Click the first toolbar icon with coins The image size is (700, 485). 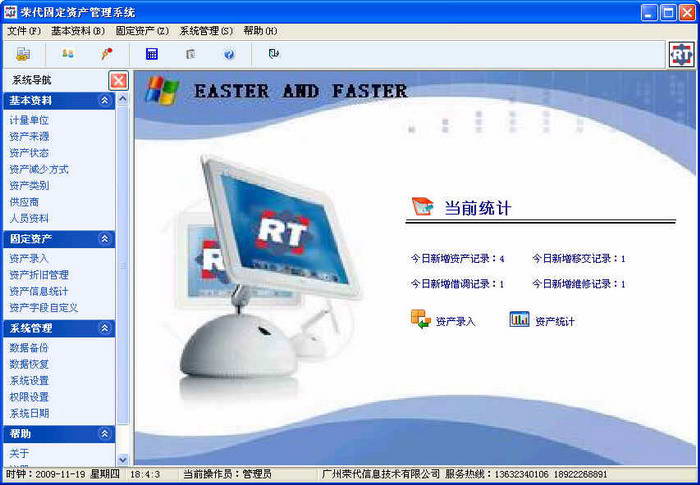click(x=23, y=54)
